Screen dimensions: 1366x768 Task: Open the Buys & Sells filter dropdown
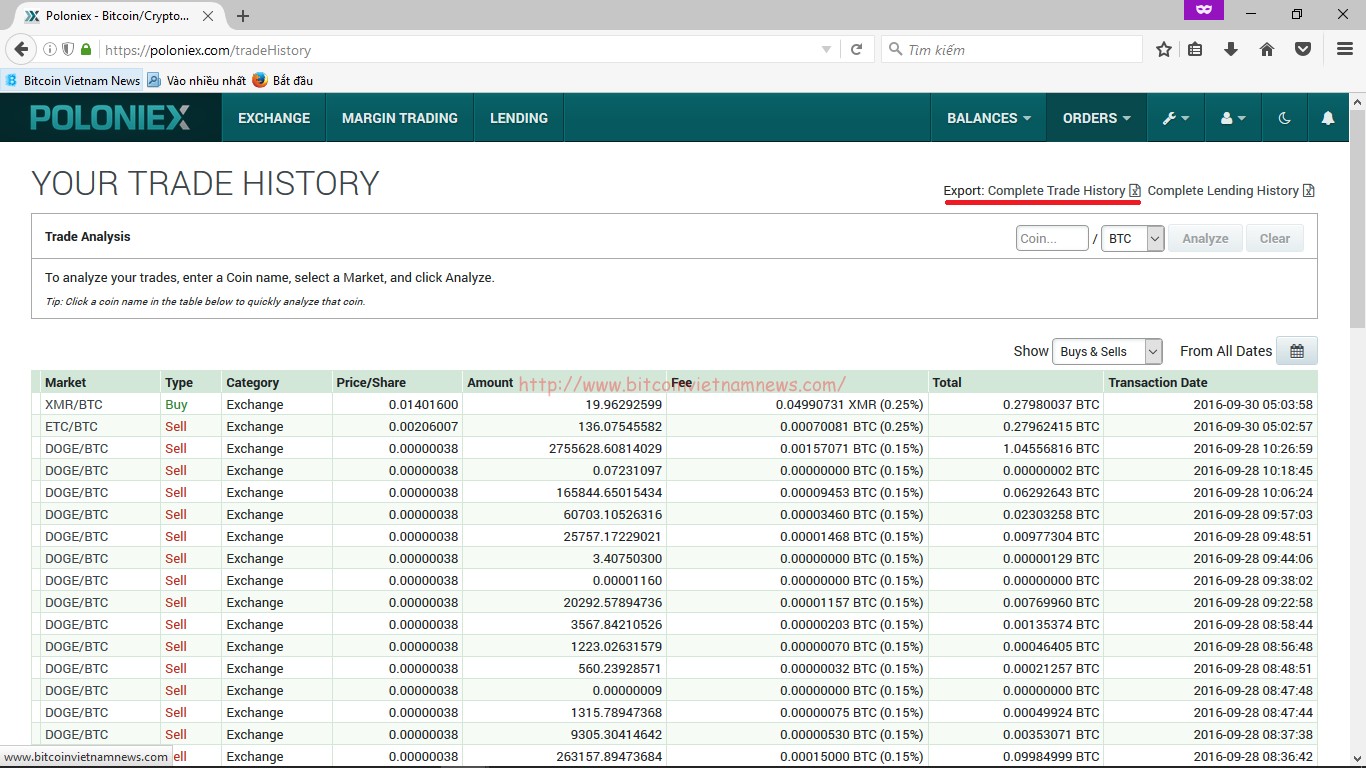click(1107, 351)
